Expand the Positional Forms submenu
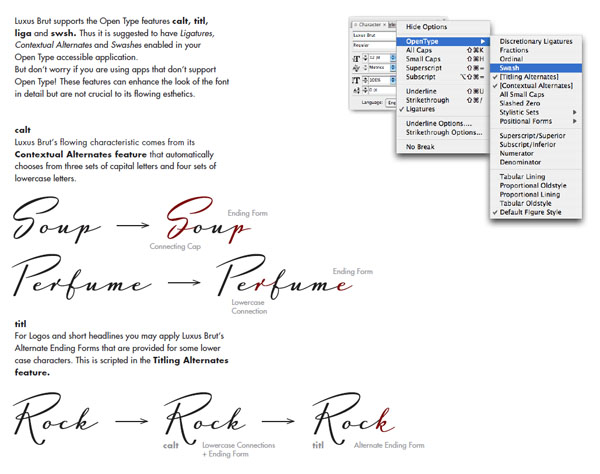The width and height of the screenshot is (600, 474). point(536,121)
